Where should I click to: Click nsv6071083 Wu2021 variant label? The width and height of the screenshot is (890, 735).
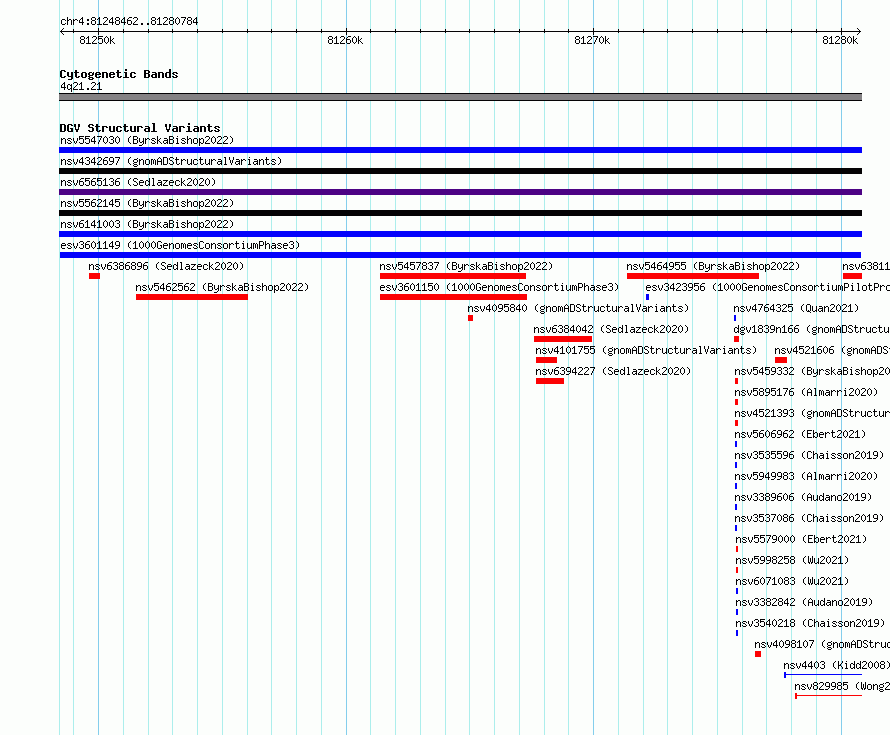(792, 581)
